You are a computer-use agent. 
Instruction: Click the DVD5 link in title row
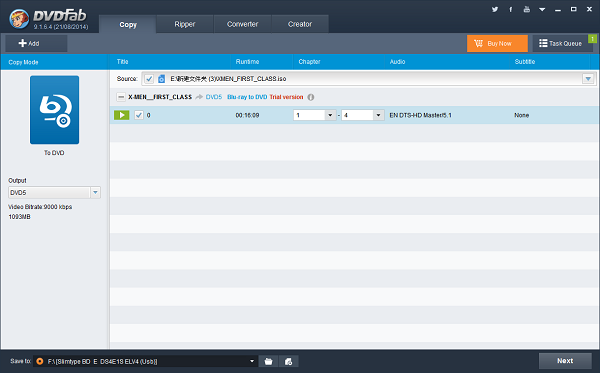coord(214,97)
